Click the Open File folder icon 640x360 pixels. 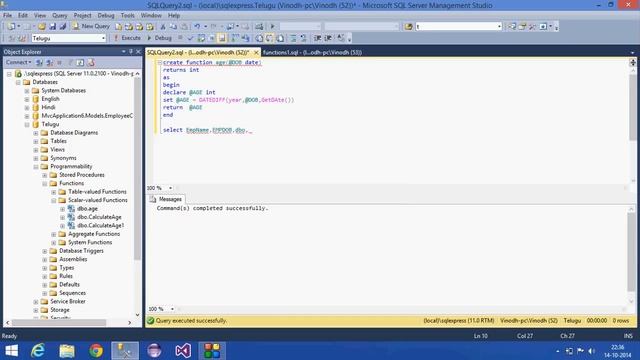tap(42, 27)
